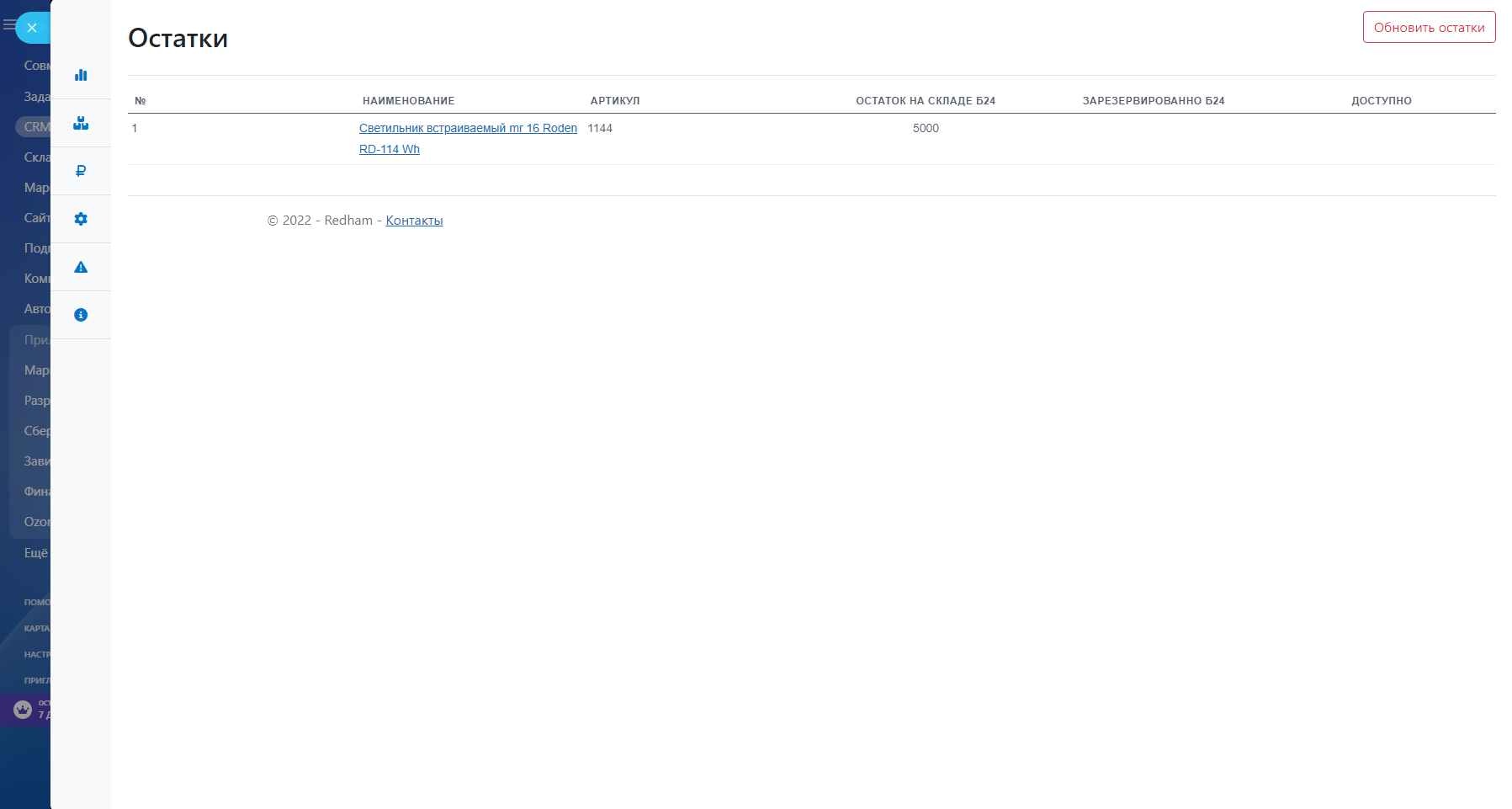
Task: Open the gear settings icon
Action: (81, 219)
